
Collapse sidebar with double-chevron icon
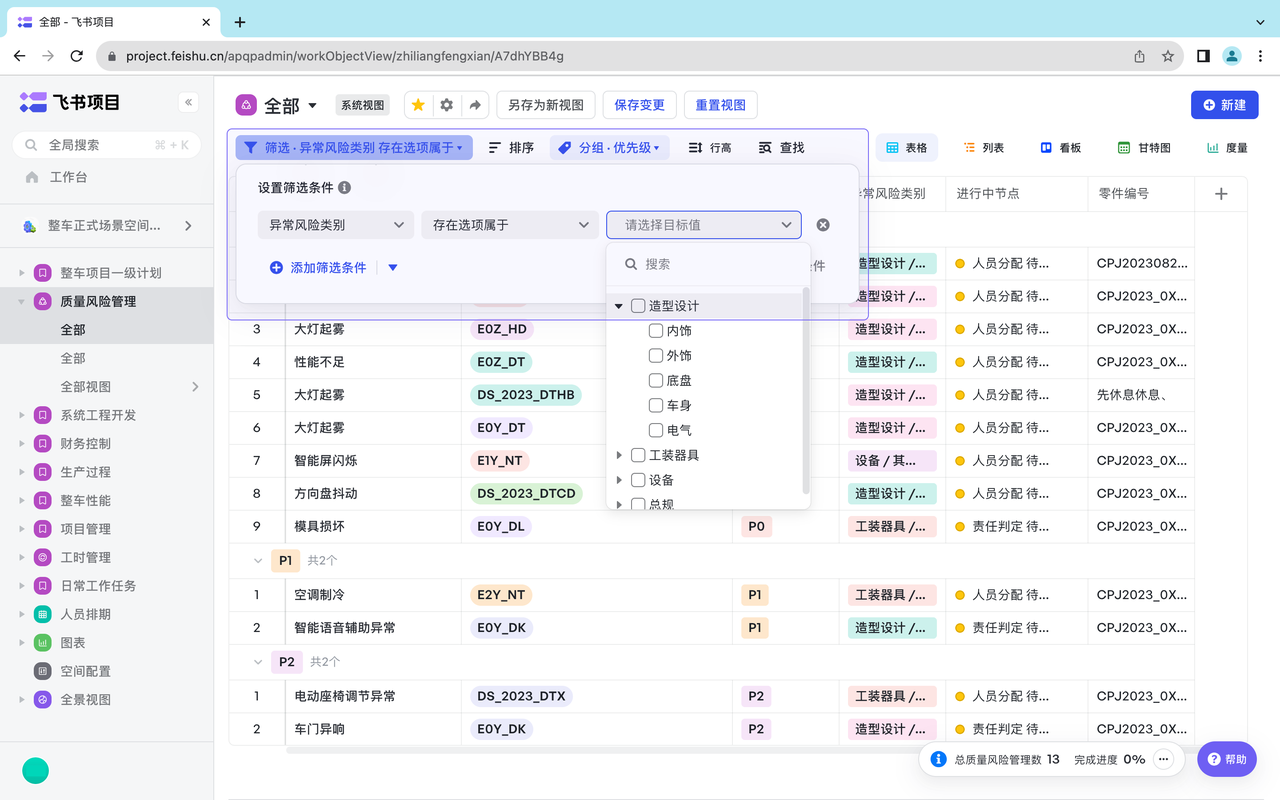189,102
